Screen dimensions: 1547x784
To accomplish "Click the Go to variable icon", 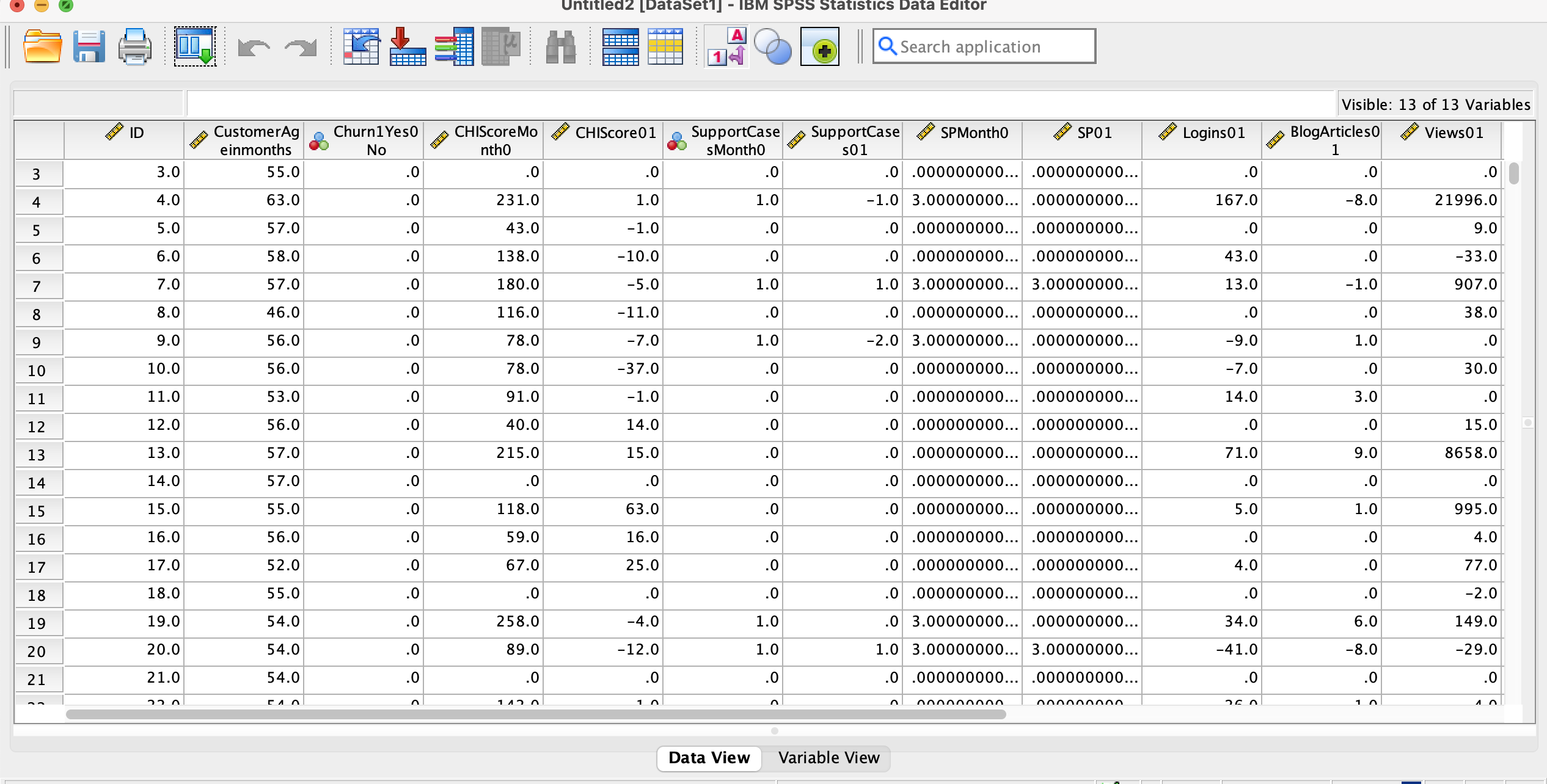I will click(x=408, y=46).
